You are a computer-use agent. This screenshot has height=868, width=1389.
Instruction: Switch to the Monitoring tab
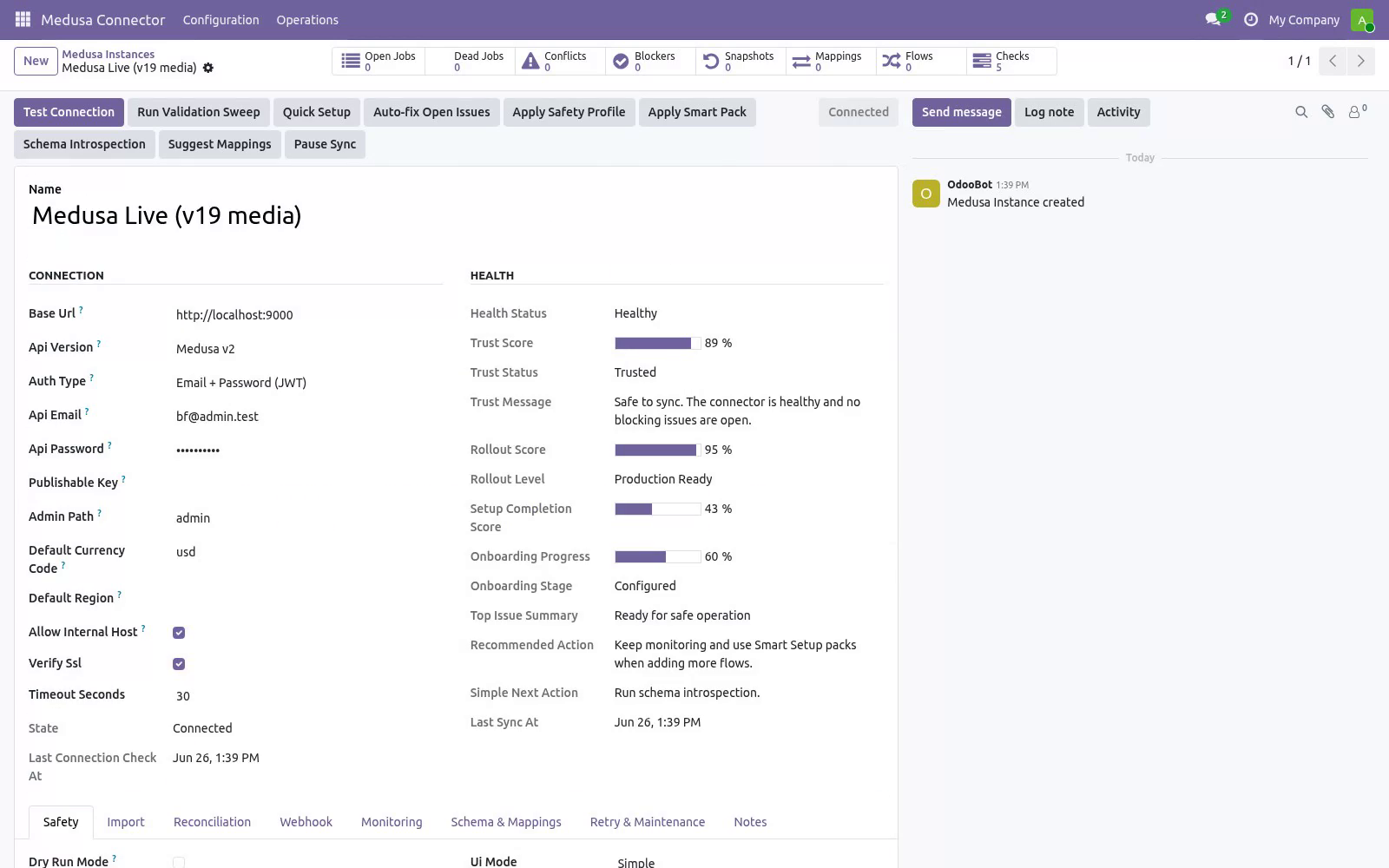tap(392, 822)
